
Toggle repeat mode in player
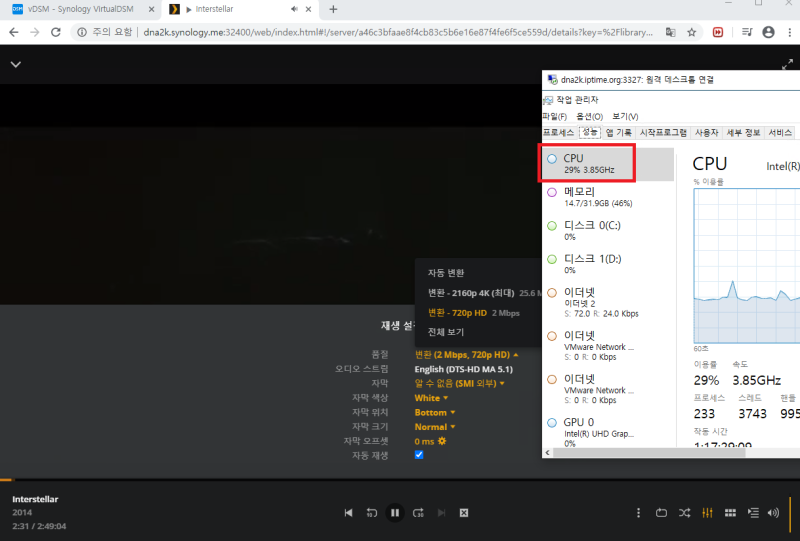coord(661,512)
